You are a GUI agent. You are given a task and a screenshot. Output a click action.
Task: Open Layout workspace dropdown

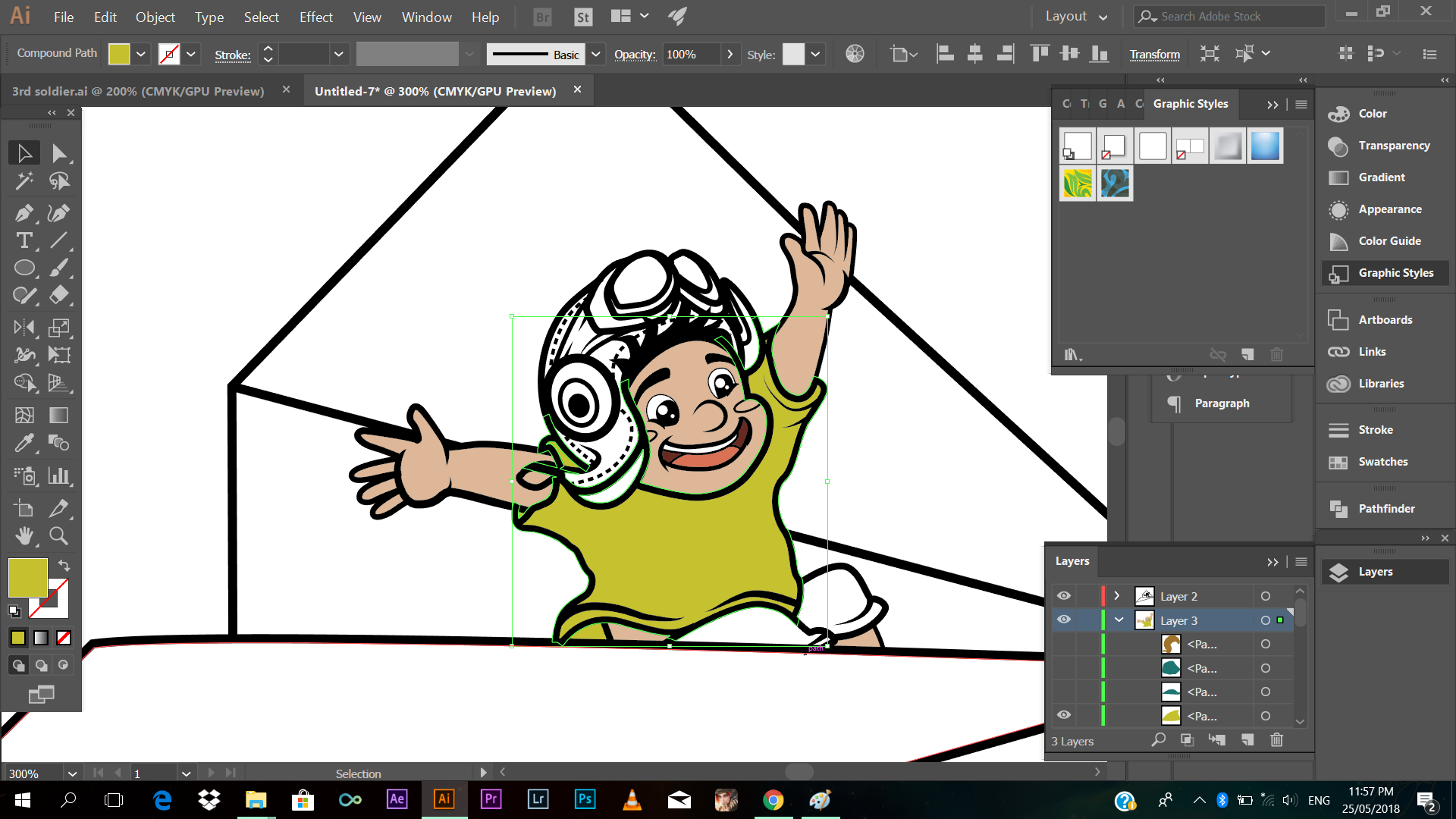click(1076, 16)
